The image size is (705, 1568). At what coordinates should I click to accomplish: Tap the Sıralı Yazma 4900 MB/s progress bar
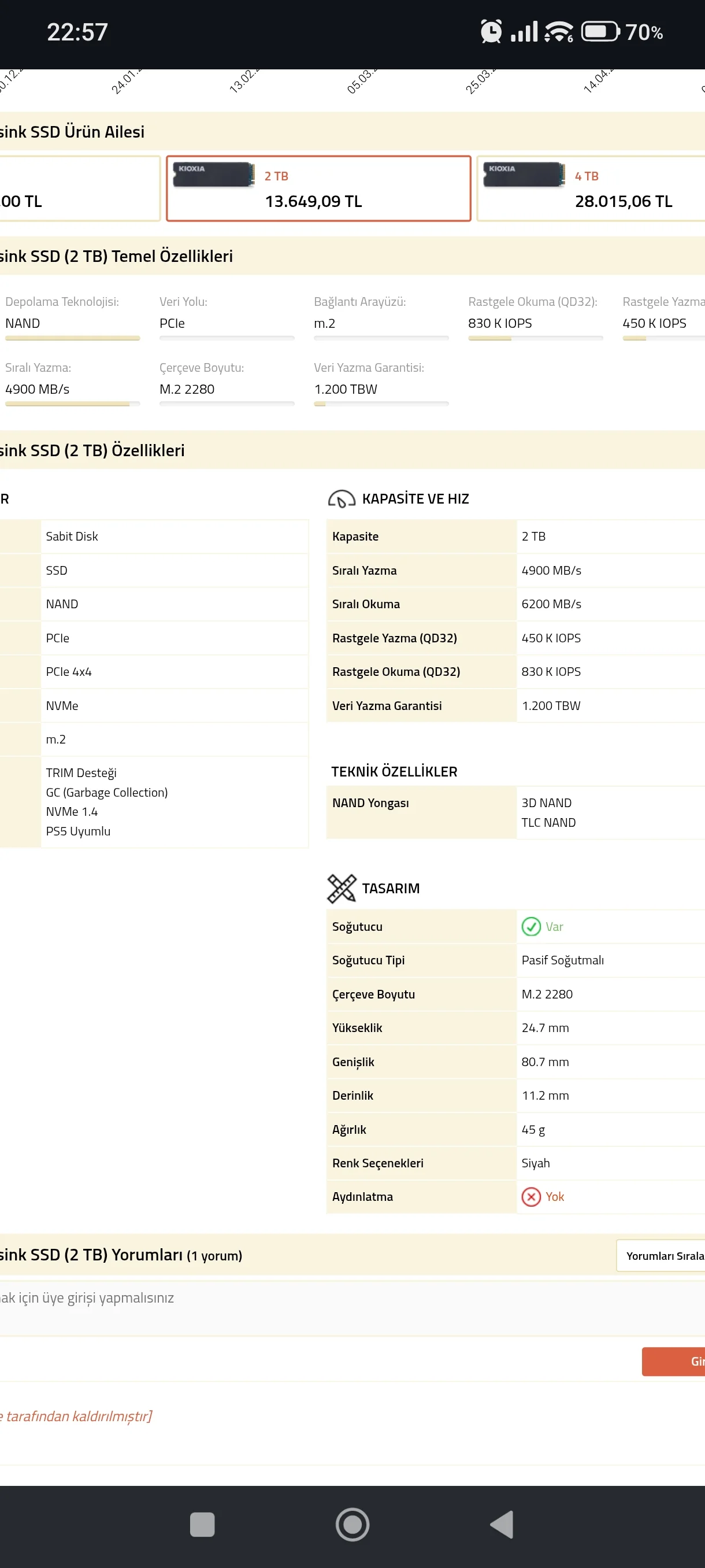tap(72, 404)
